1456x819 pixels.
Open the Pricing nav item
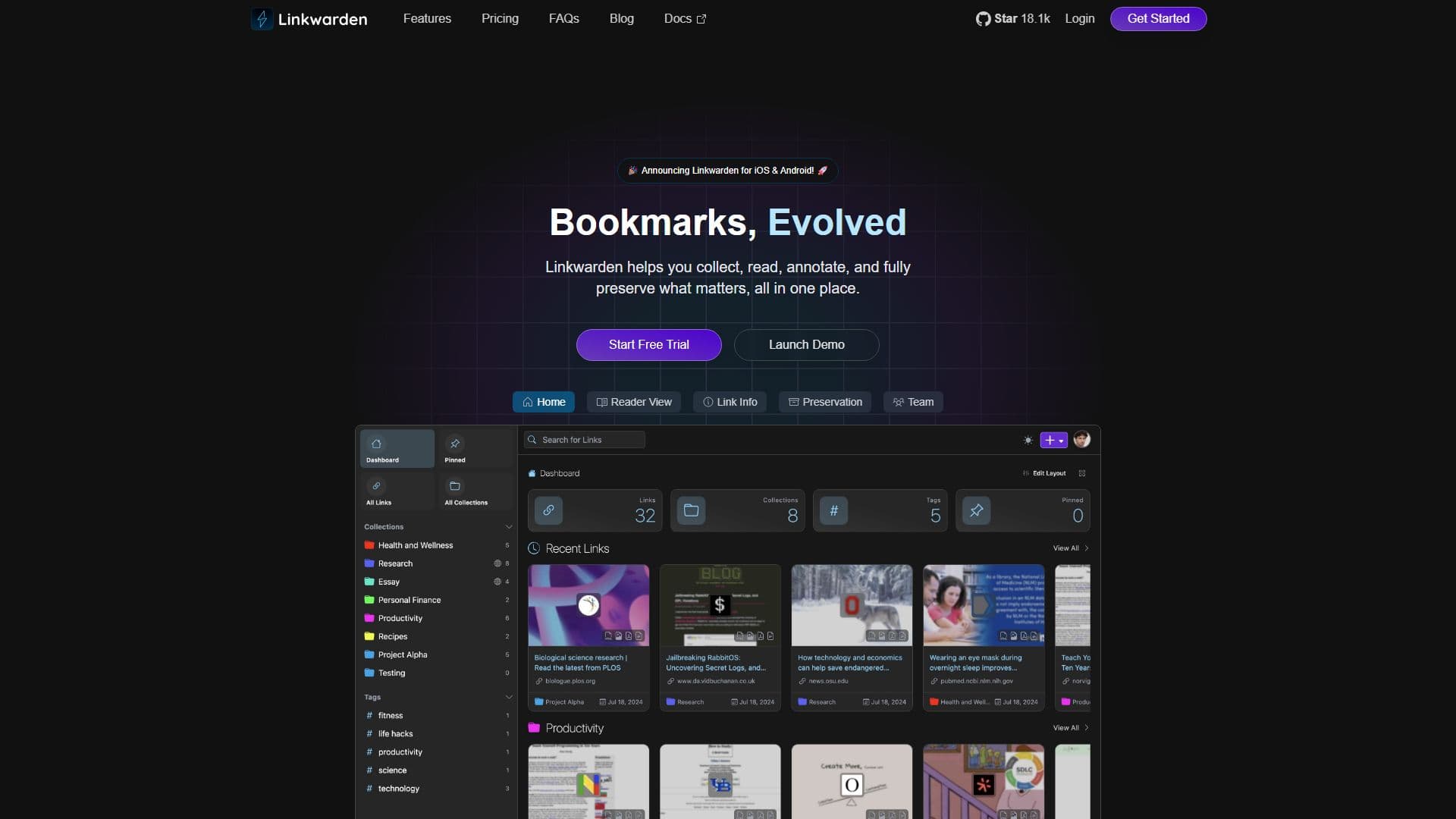tap(500, 19)
